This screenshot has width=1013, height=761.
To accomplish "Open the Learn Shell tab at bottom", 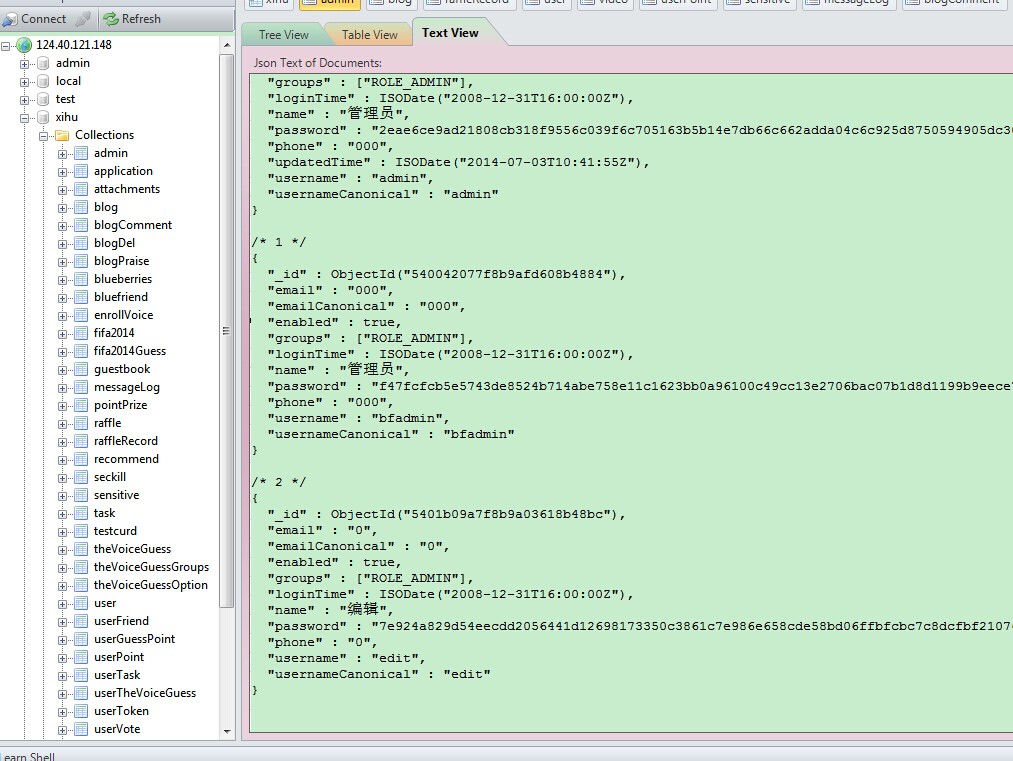I will click(x=28, y=756).
